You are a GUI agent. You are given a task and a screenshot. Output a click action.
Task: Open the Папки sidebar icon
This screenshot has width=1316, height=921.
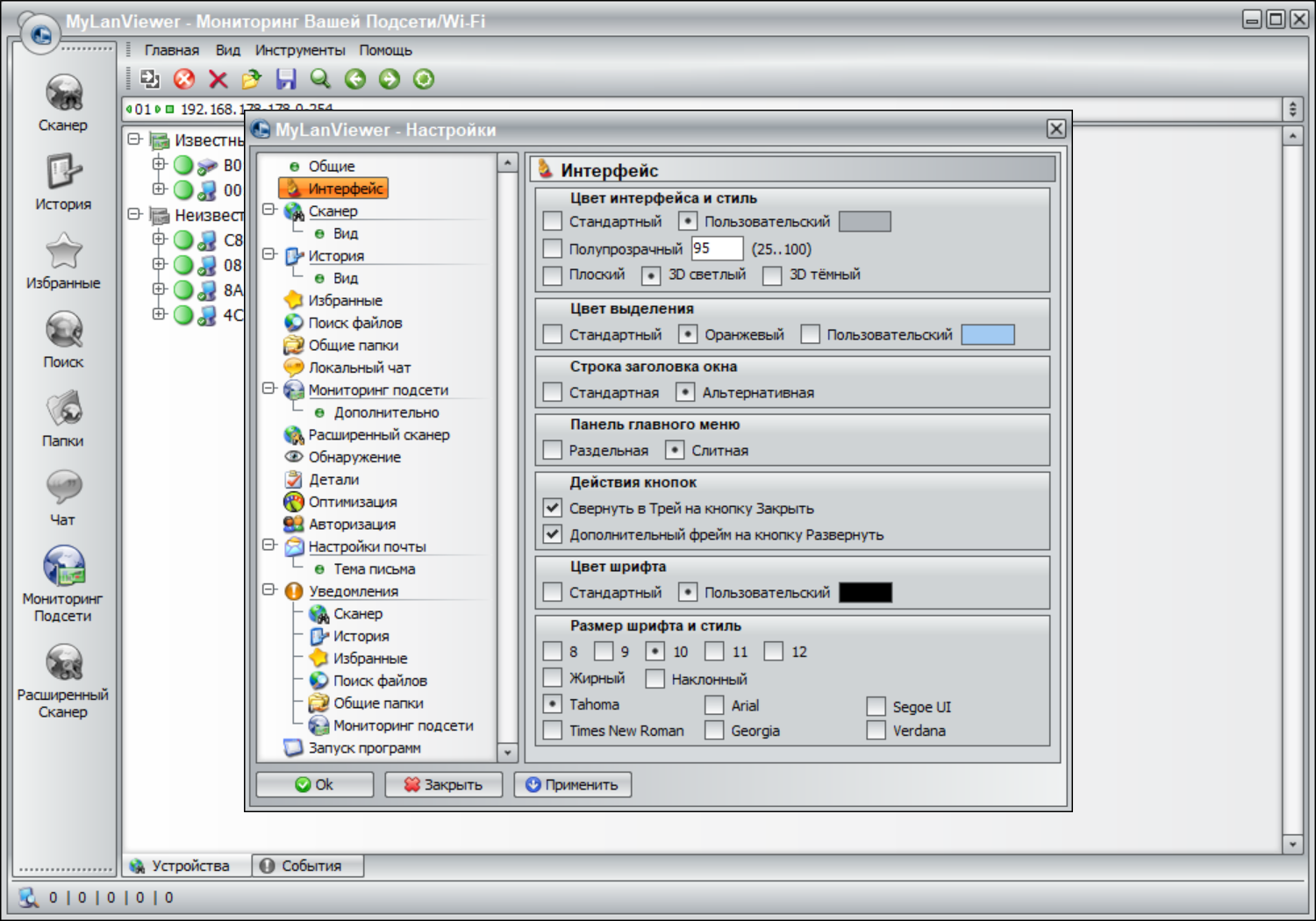point(63,410)
